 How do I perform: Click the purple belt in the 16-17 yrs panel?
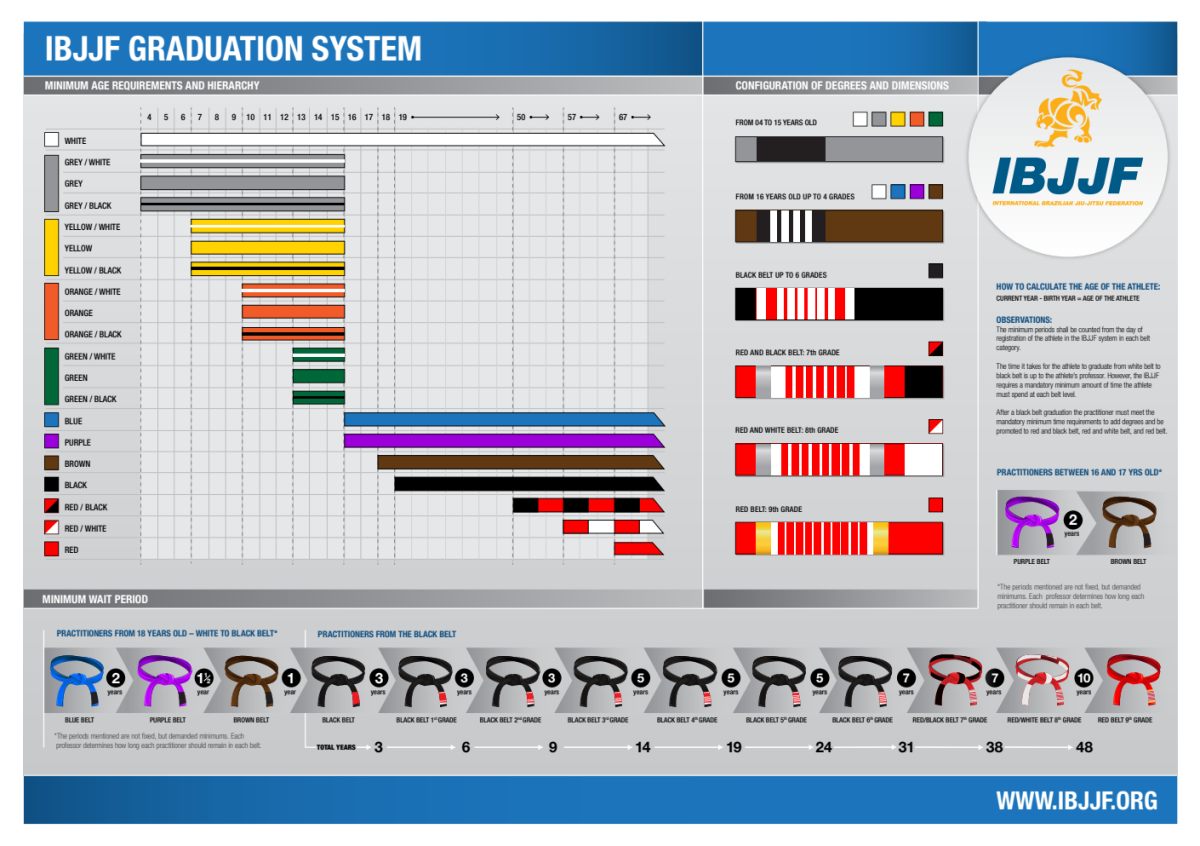(x=1034, y=523)
